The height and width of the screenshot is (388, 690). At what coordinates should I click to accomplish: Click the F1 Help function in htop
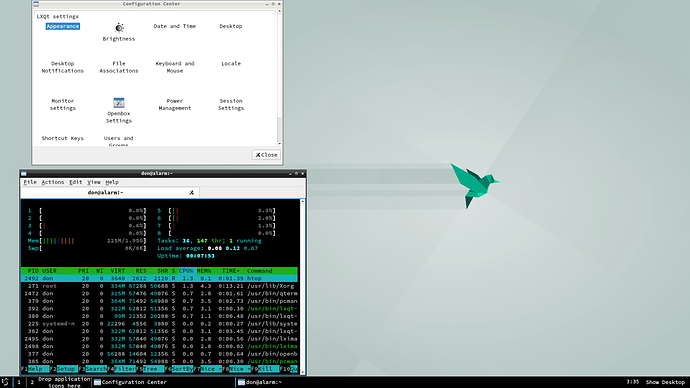(35, 369)
